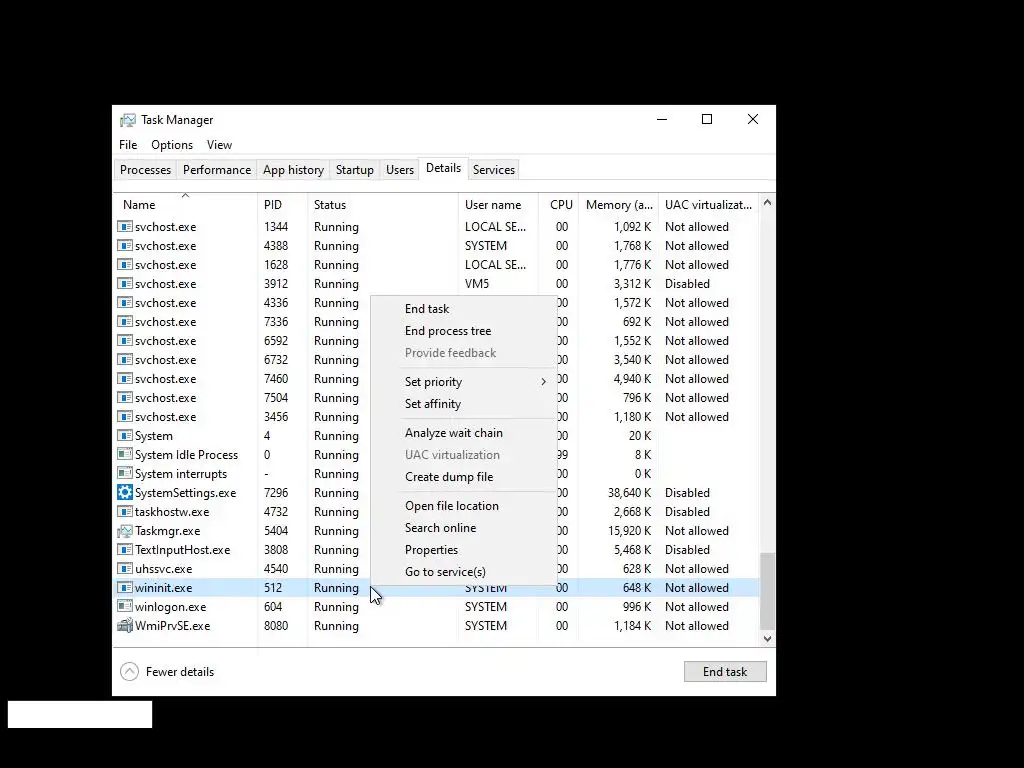The image size is (1024, 768).
Task: Click the 15,920 K memory value
Action: click(630, 531)
